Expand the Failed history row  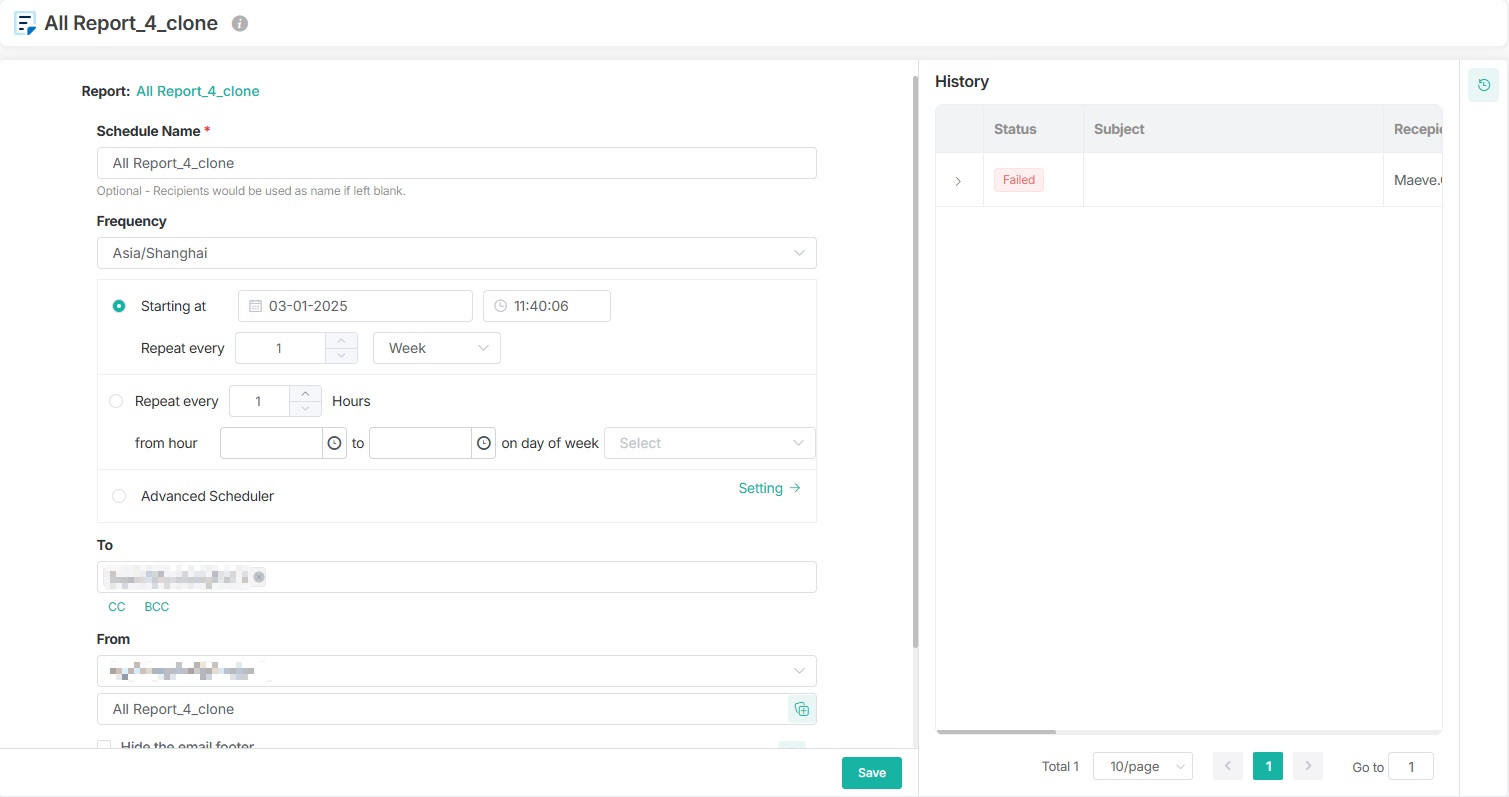tap(958, 181)
